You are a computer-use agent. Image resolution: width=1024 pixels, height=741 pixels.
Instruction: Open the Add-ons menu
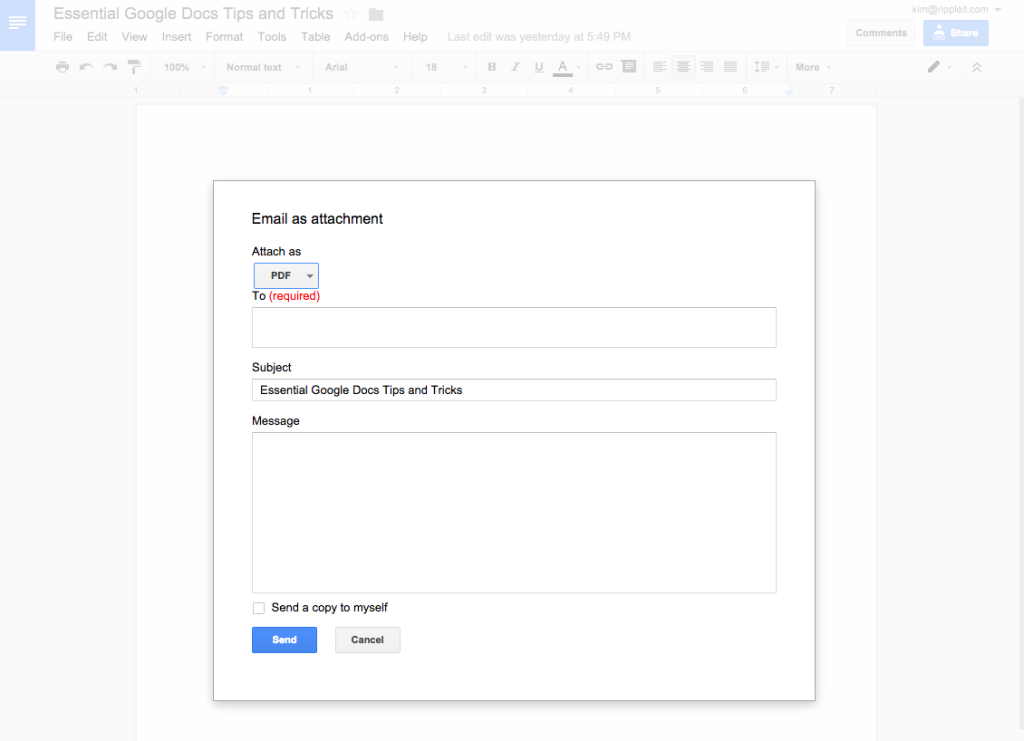(x=366, y=36)
